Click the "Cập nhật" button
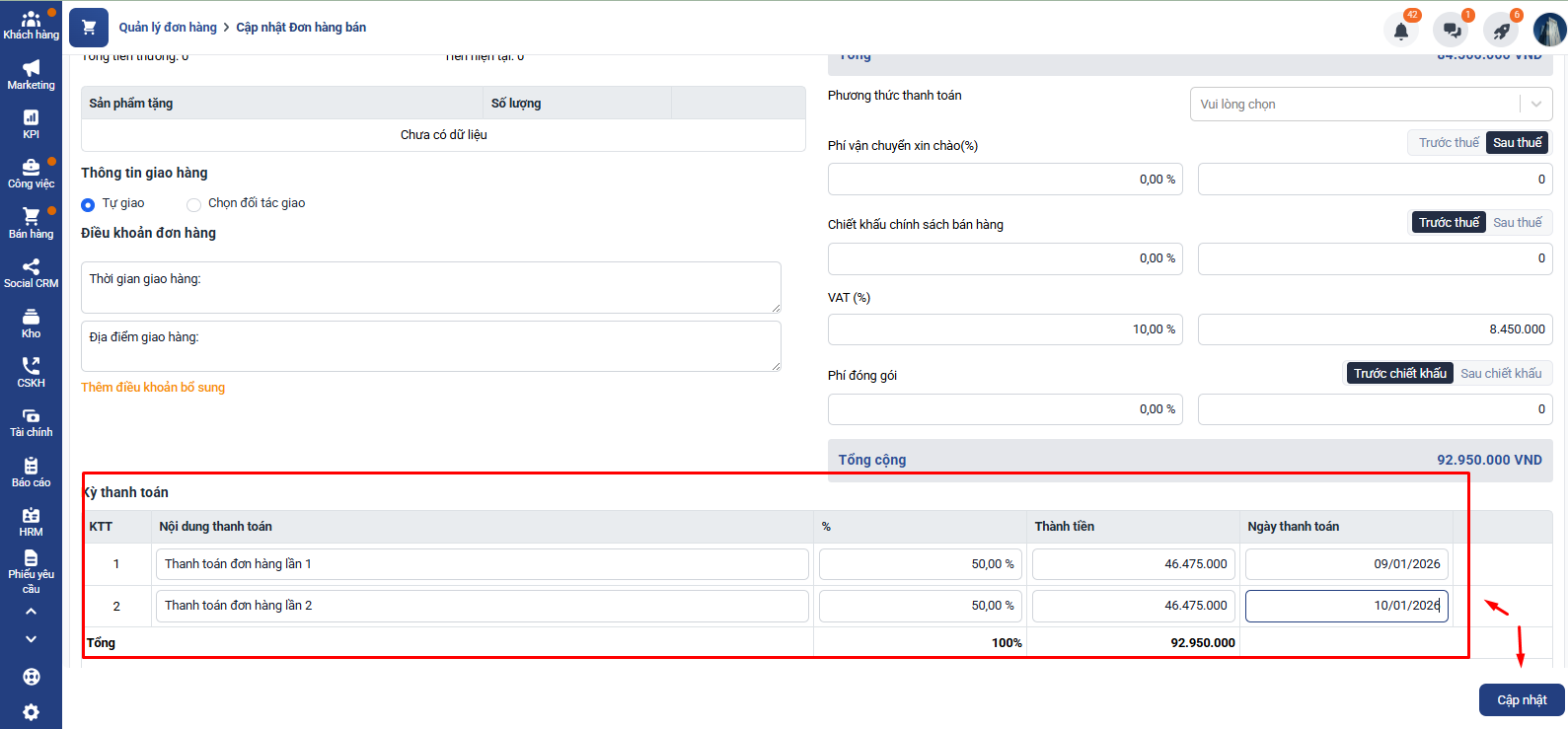Viewport: 1568px width, 729px height. coord(1521,700)
